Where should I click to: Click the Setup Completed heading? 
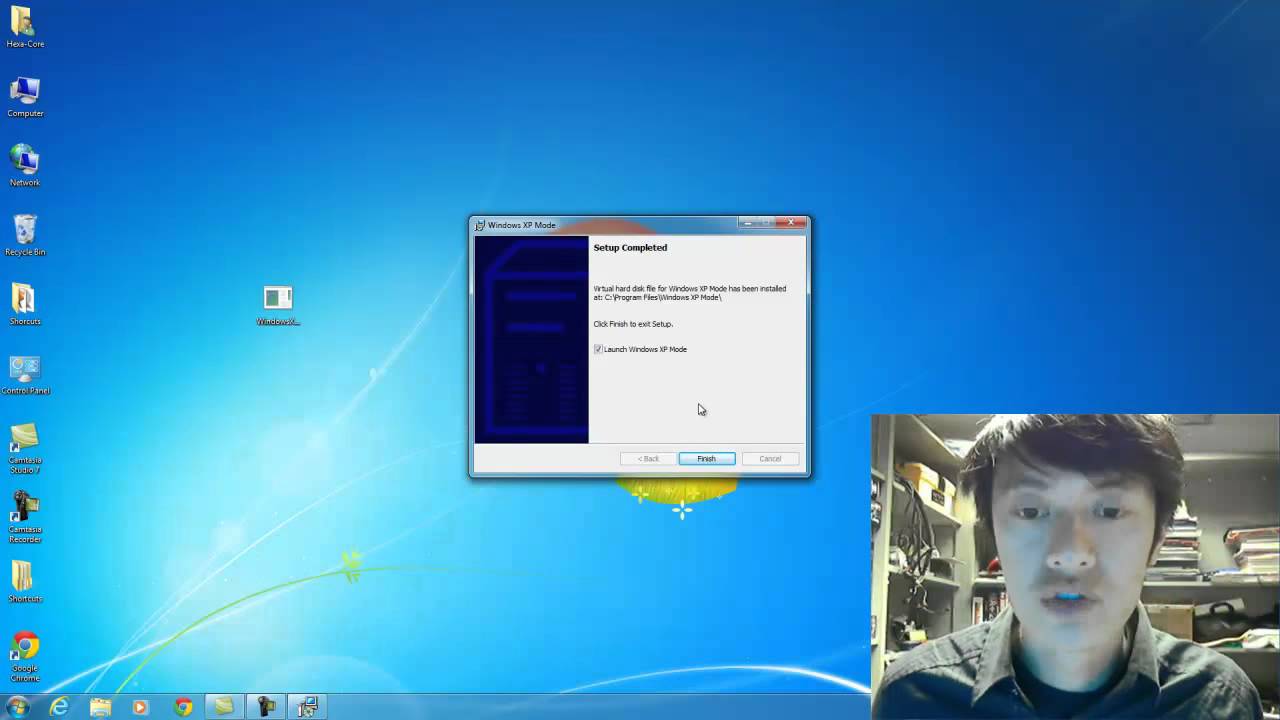pos(630,248)
